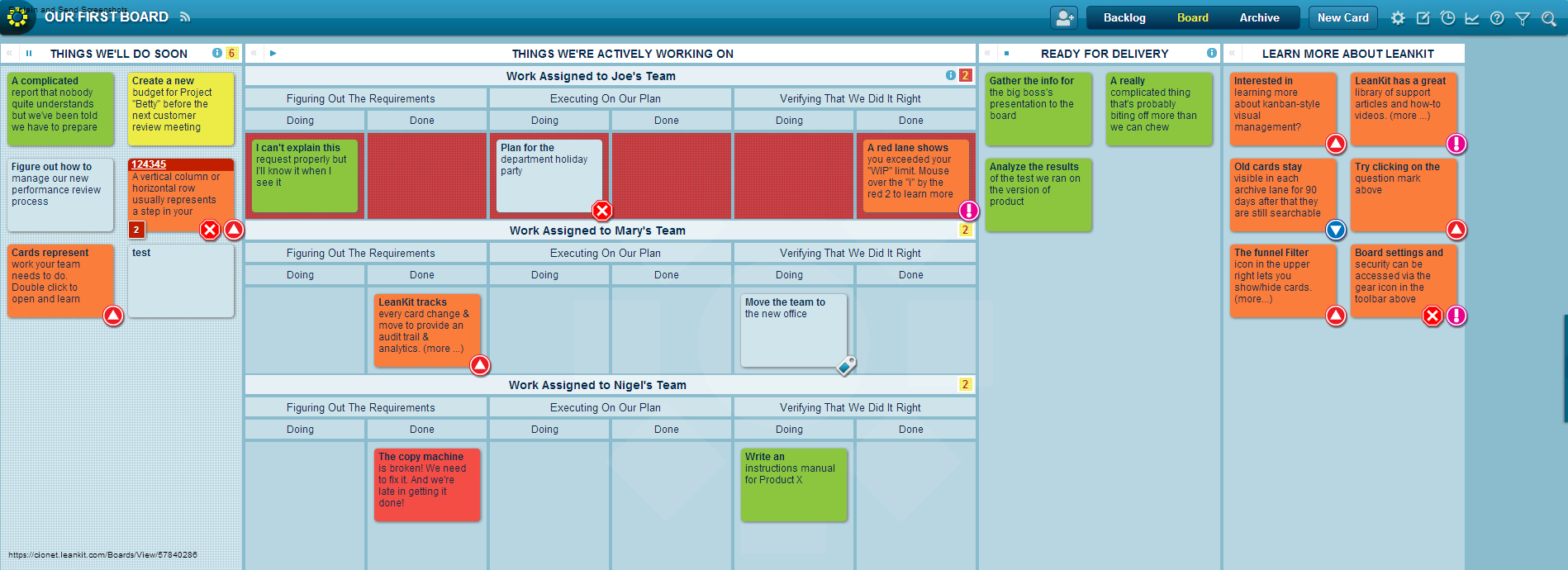Switch to the Archive tab
Viewport: 1568px width, 570px height.
pos(1259,17)
